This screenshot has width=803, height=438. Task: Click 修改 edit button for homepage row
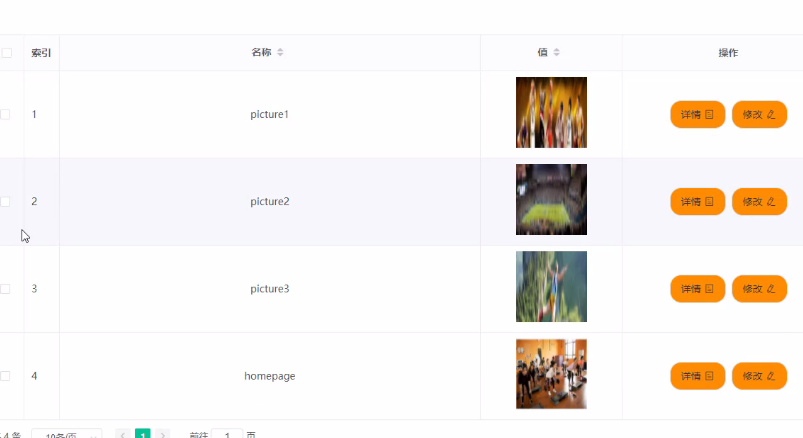(x=759, y=376)
